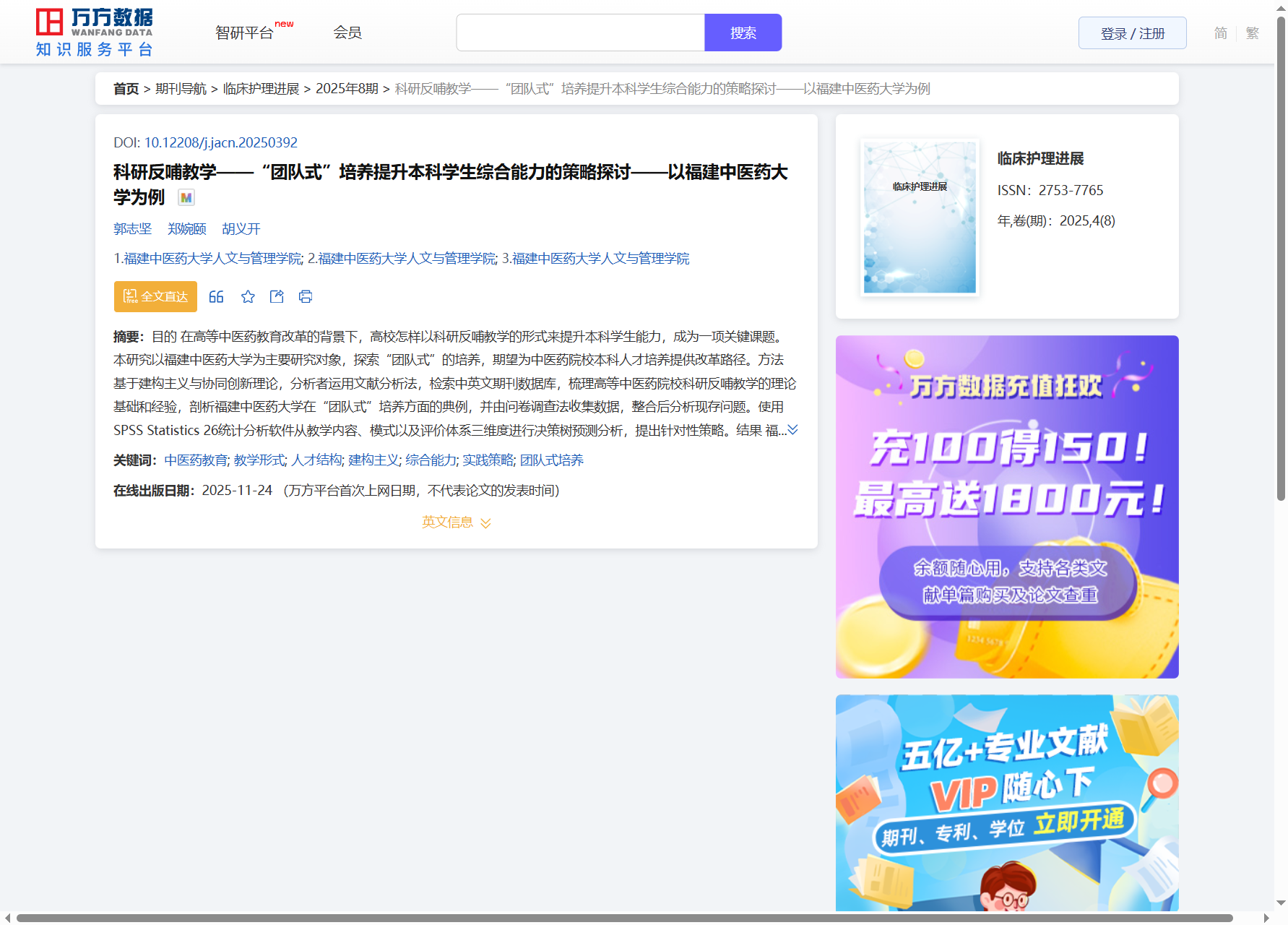Open the 登录 / 注册 login button
The image size is (1288, 925).
click(x=1132, y=33)
